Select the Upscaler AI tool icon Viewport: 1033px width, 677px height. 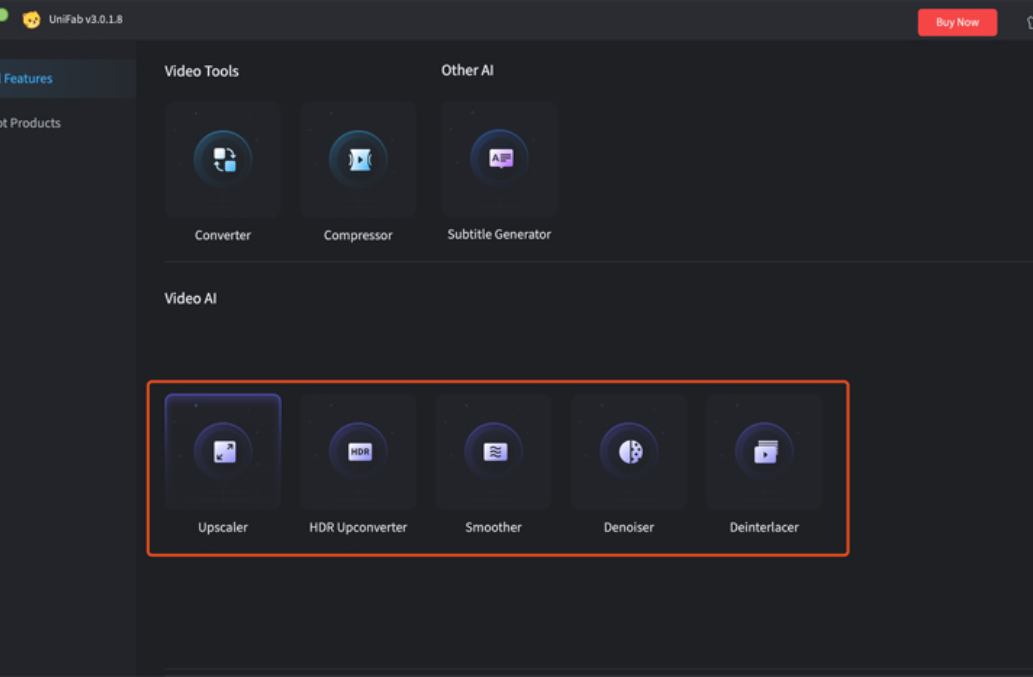tap(223, 452)
